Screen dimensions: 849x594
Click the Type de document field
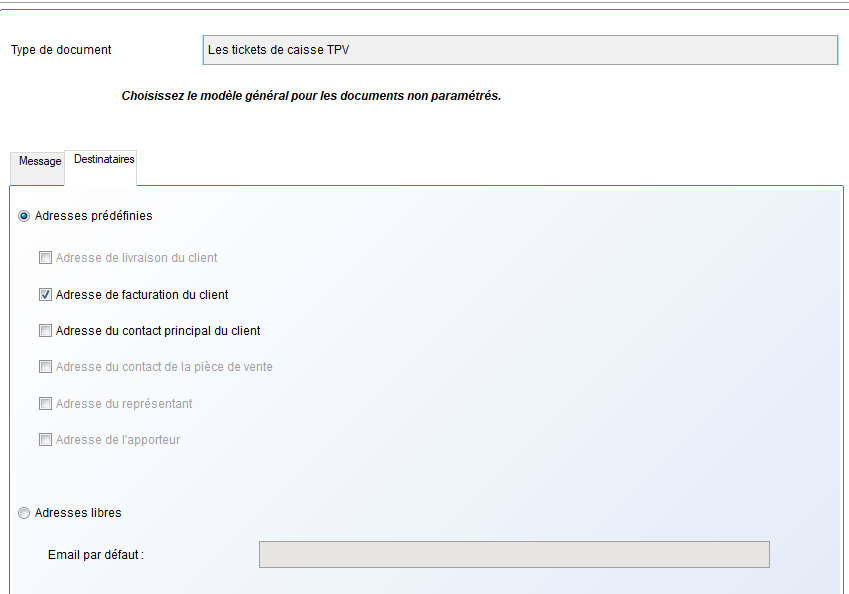tap(519, 50)
